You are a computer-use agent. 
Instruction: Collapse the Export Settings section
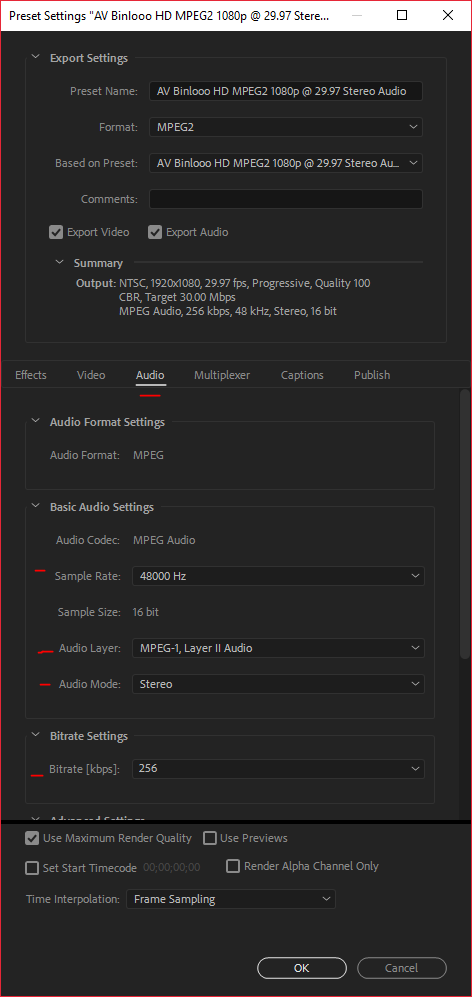coord(36,58)
